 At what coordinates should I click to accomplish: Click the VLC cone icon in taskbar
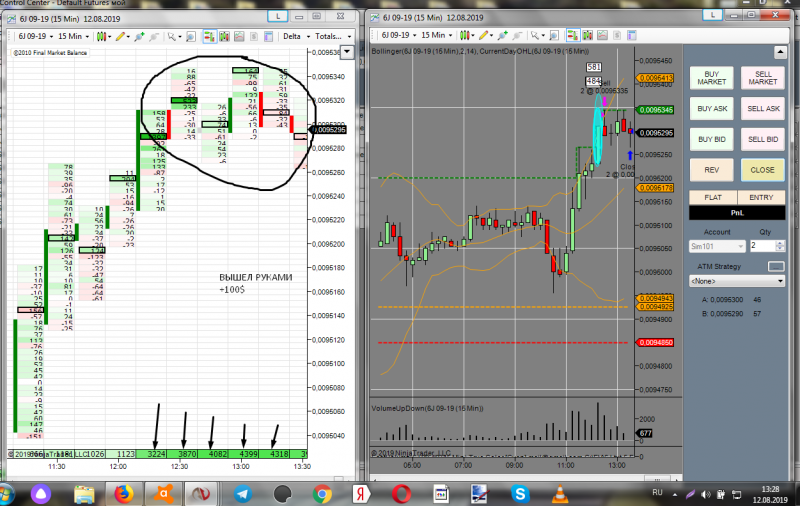pos(560,494)
